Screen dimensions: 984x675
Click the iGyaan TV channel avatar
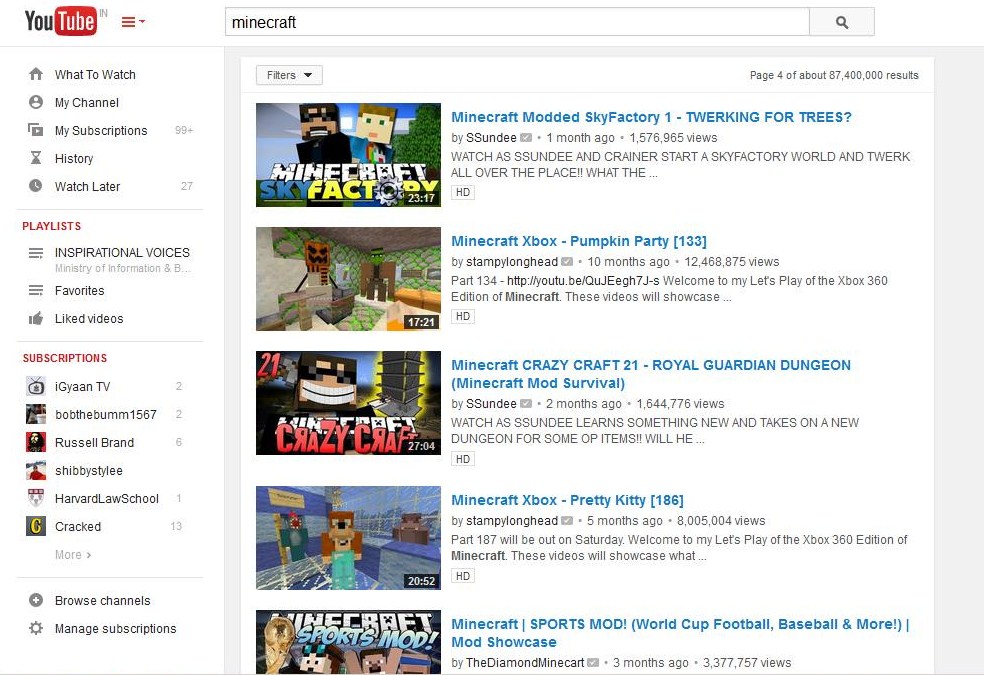[x=36, y=386]
